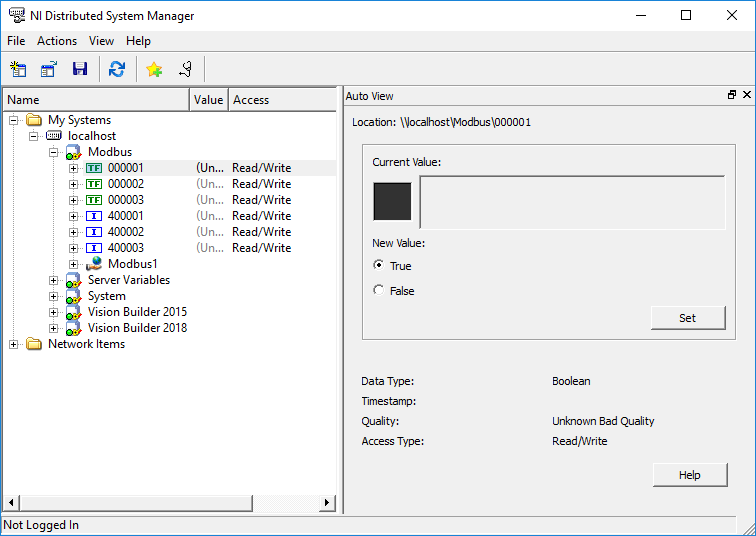
Task: Click the Name column header
Action: (96, 100)
